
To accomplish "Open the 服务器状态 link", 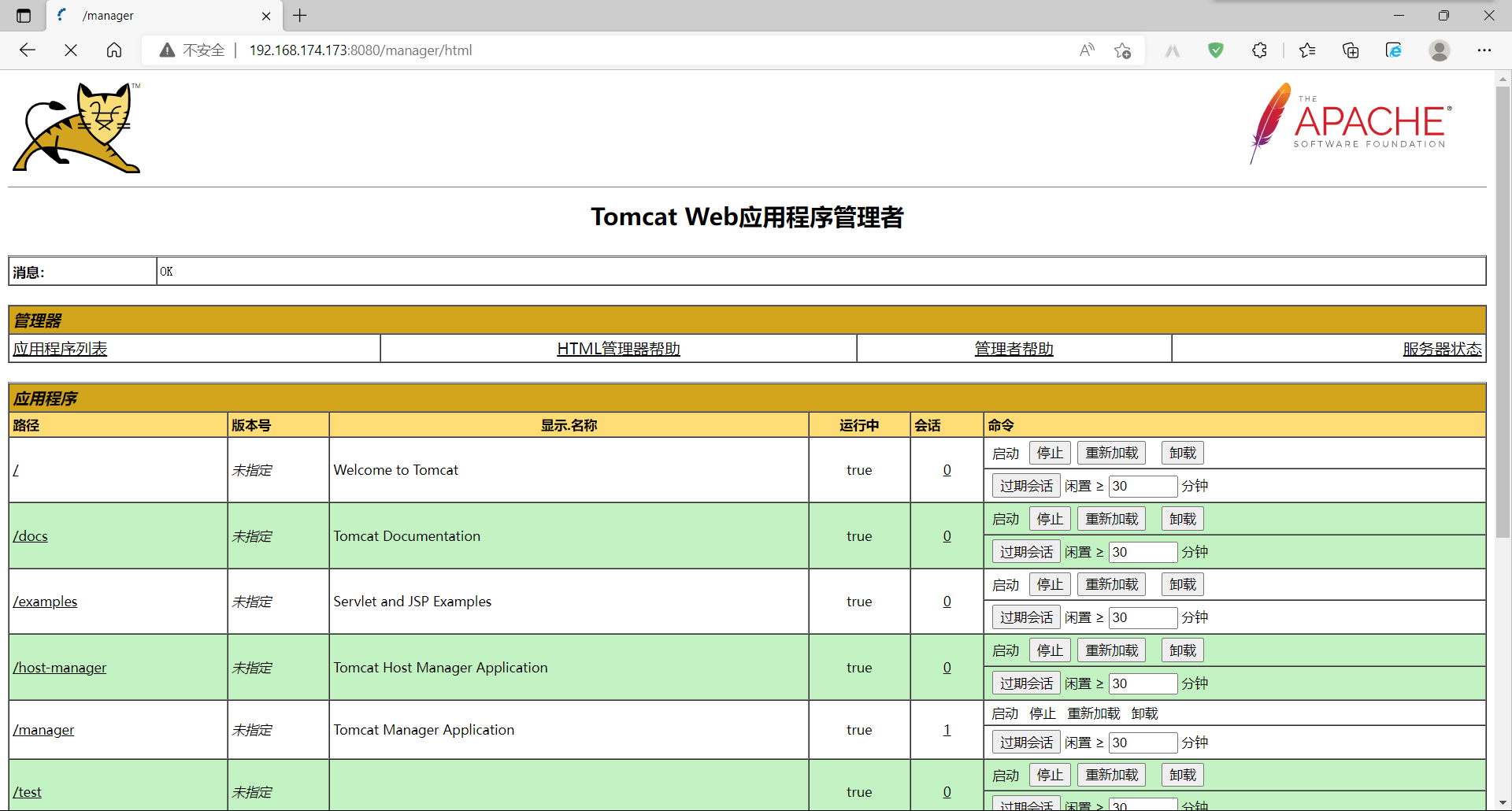I will (x=1442, y=349).
